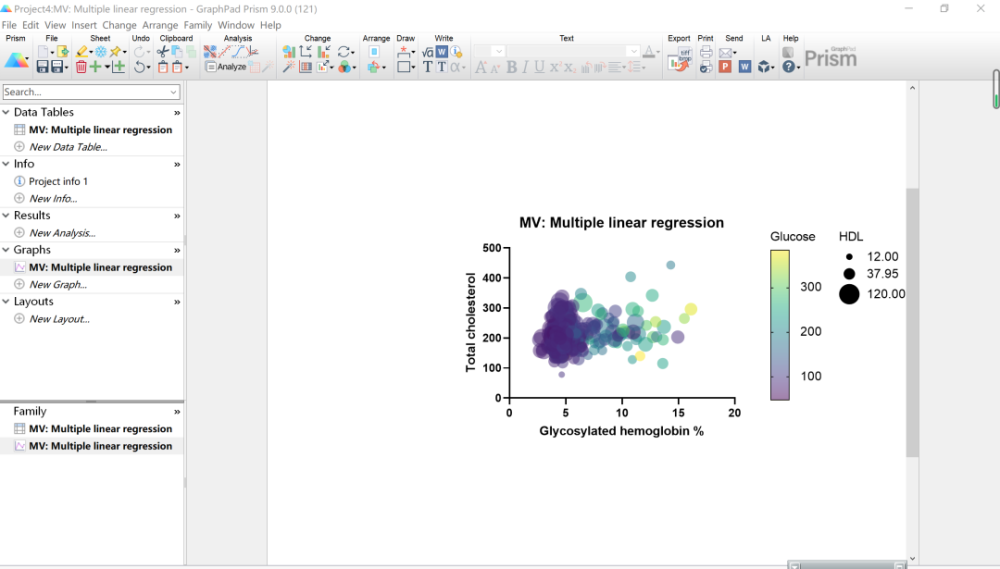This screenshot has width=1000, height=569.
Task: Open the Insert menu
Action: [84, 25]
